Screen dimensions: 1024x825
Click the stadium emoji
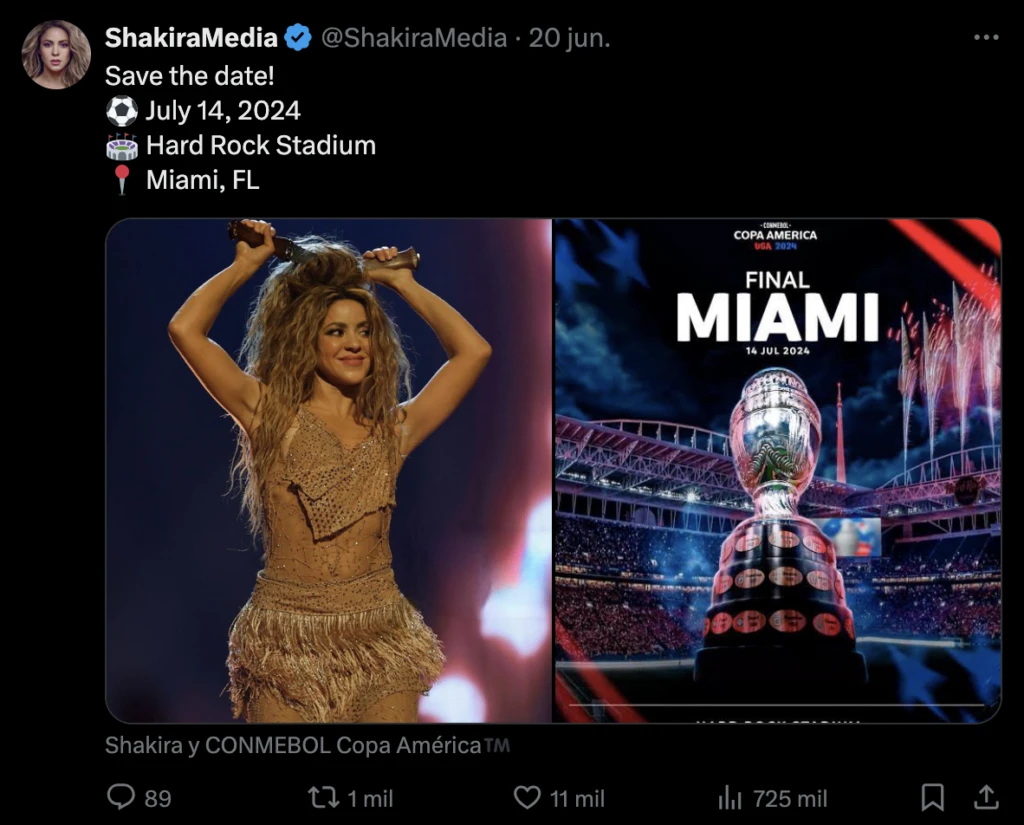121,146
